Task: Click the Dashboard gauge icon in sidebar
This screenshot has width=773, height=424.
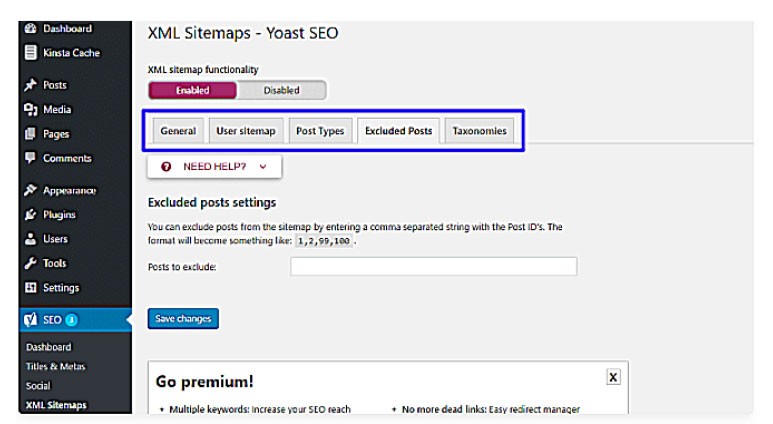Action: (30, 29)
